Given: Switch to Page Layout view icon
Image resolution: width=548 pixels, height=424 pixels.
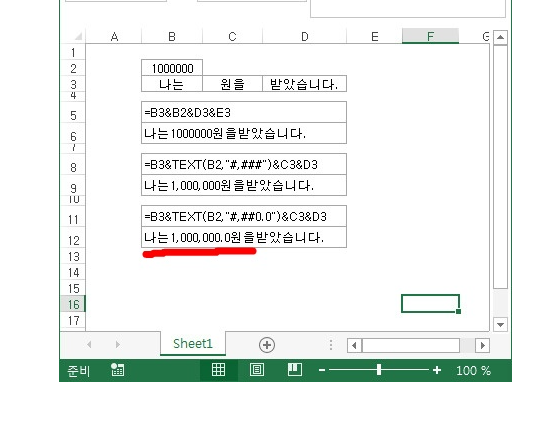Looking at the screenshot, I should [257, 369].
